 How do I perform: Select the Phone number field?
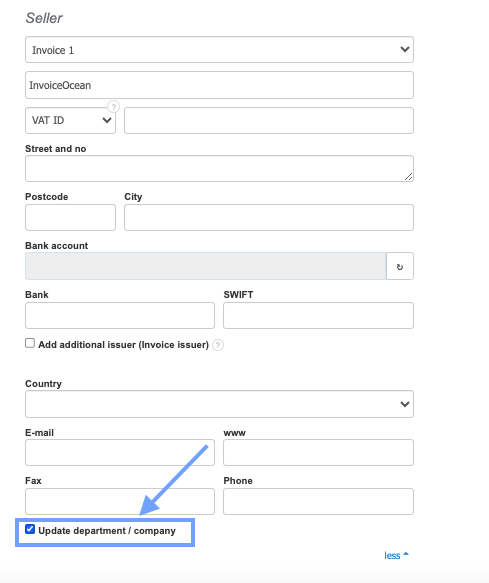pyautogui.click(x=318, y=502)
